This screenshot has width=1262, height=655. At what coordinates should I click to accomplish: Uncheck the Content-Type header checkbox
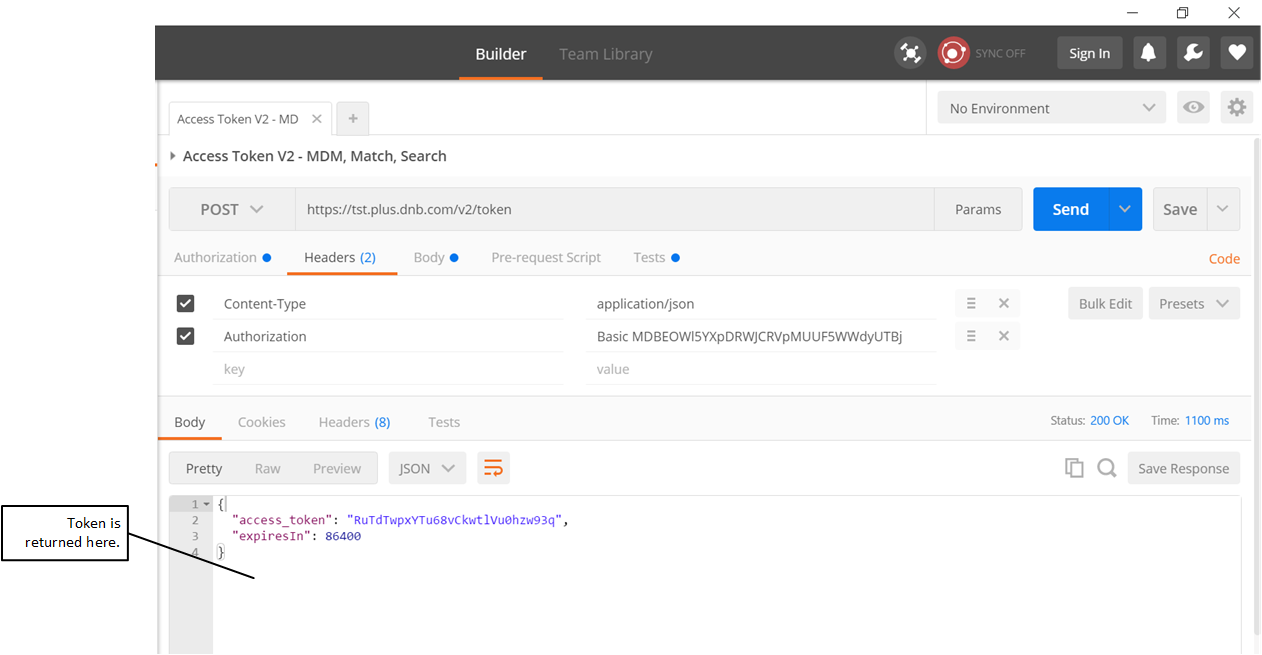pos(185,304)
